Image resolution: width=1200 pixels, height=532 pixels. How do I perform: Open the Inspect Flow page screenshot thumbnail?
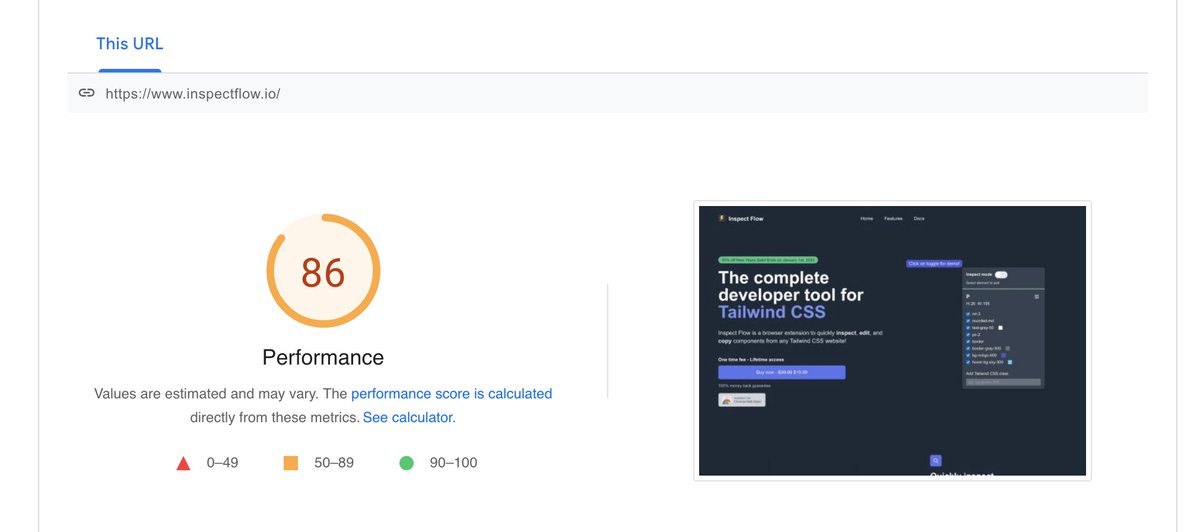pyautogui.click(x=892, y=341)
